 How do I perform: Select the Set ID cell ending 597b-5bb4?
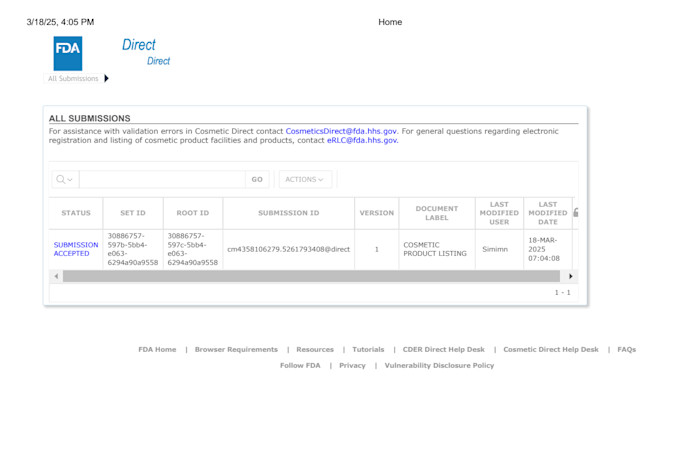coord(133,249)
